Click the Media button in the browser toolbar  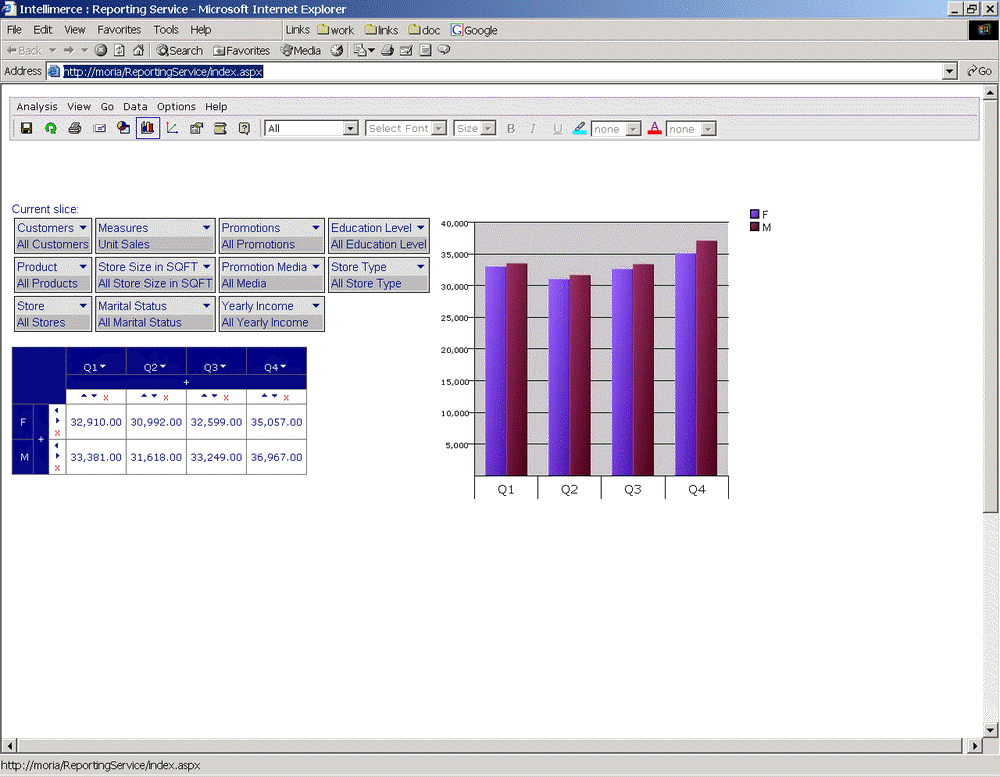click(x=301, y=50)
